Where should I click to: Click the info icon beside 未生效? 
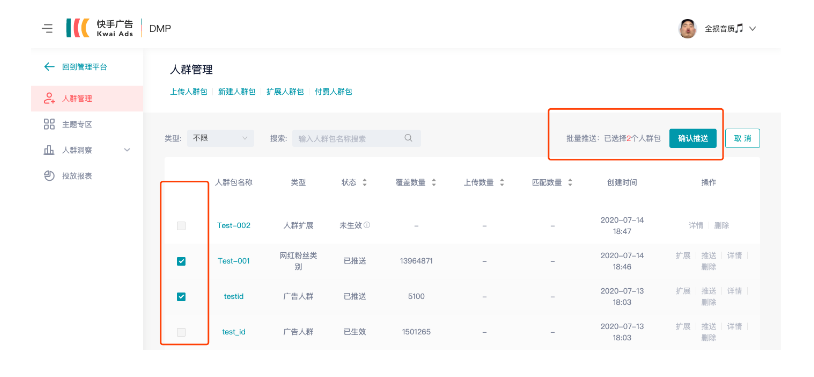tap(367, 225)
